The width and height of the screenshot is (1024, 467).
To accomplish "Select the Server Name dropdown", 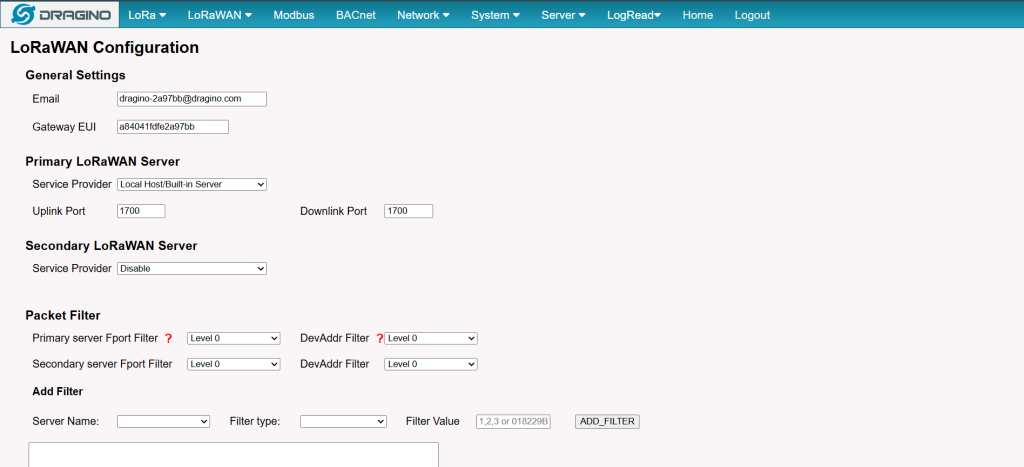I will click(x=163, y=421).
